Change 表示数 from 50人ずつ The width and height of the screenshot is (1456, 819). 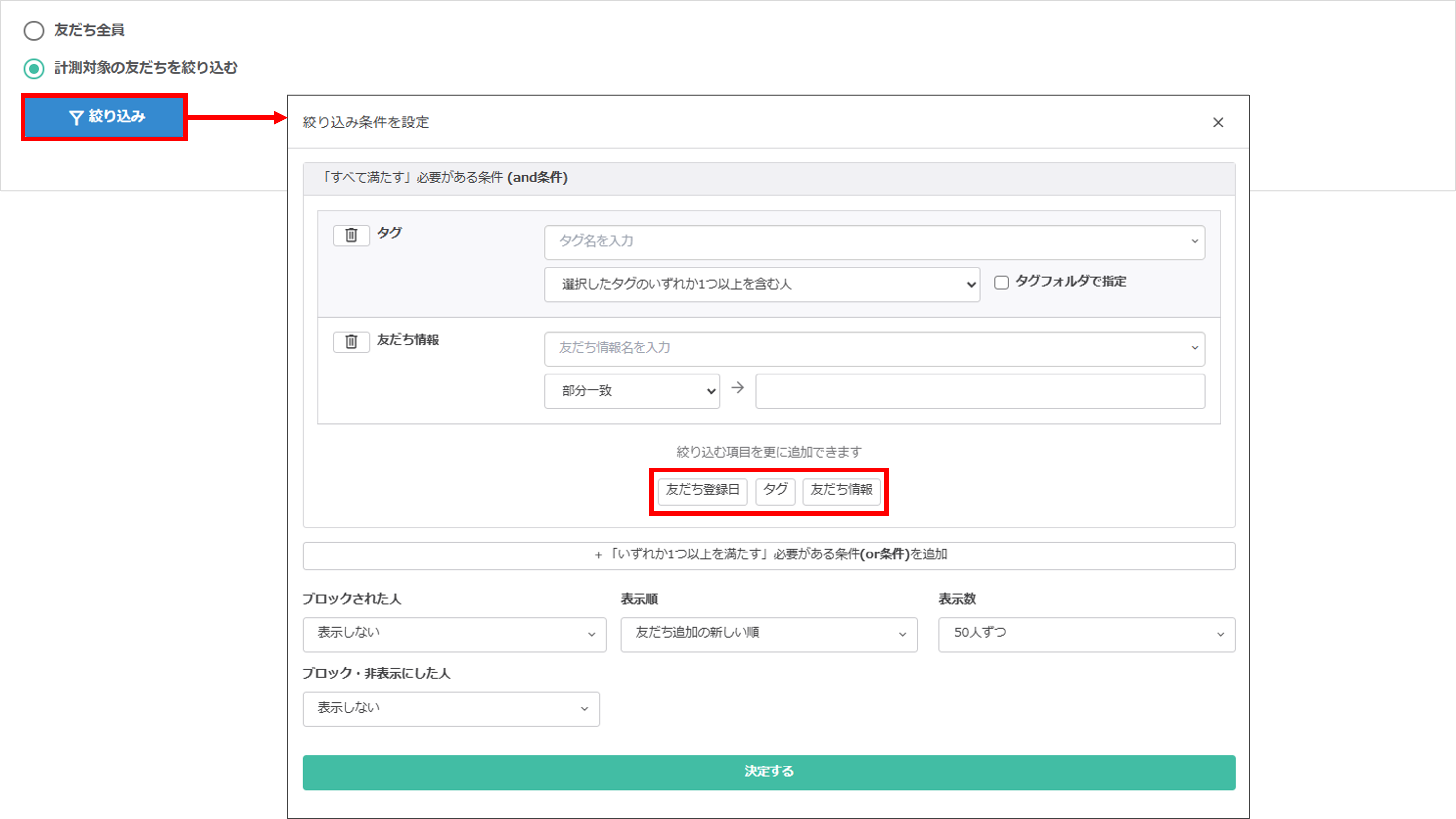coord(1086,634)
